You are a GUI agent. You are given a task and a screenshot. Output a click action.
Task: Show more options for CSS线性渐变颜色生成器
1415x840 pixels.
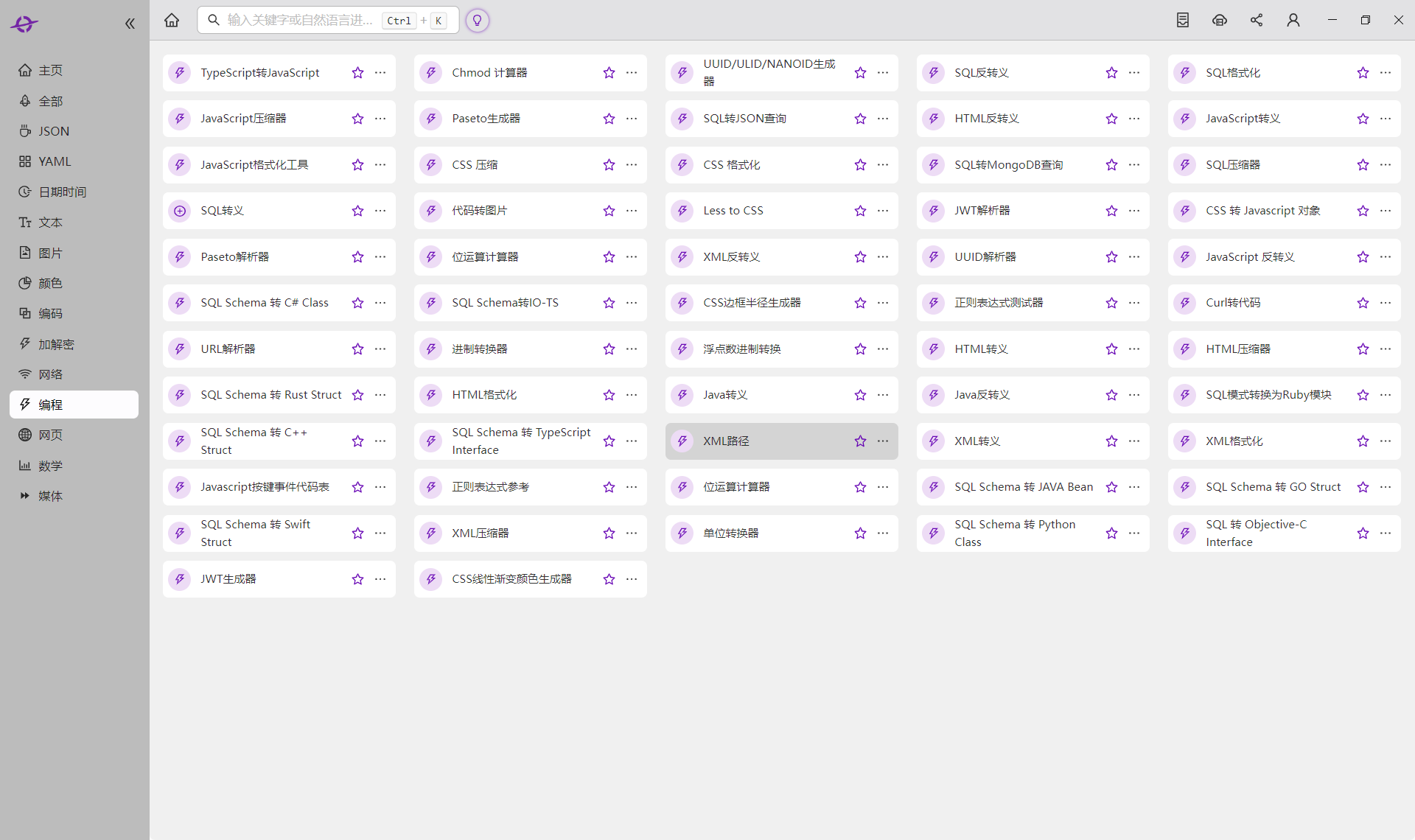[x=632, y=579]
